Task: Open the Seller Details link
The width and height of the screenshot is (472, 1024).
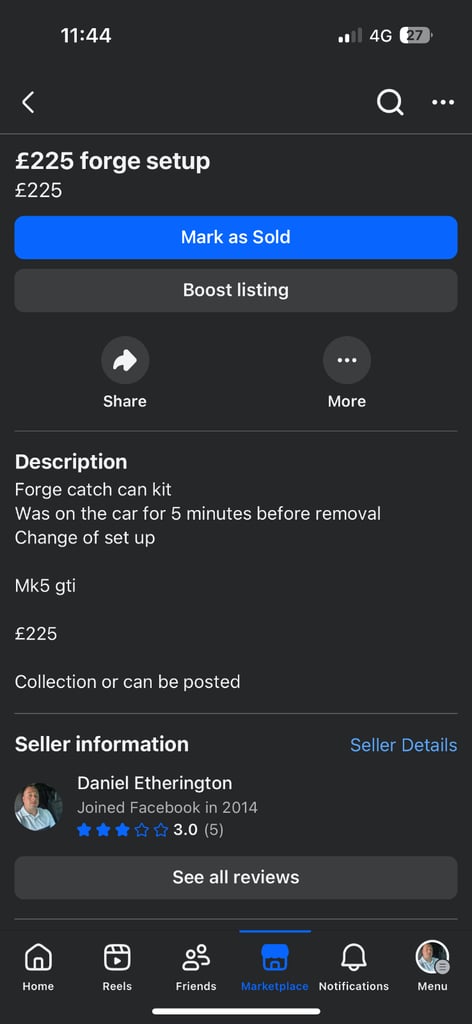Action: click(403, 745)
